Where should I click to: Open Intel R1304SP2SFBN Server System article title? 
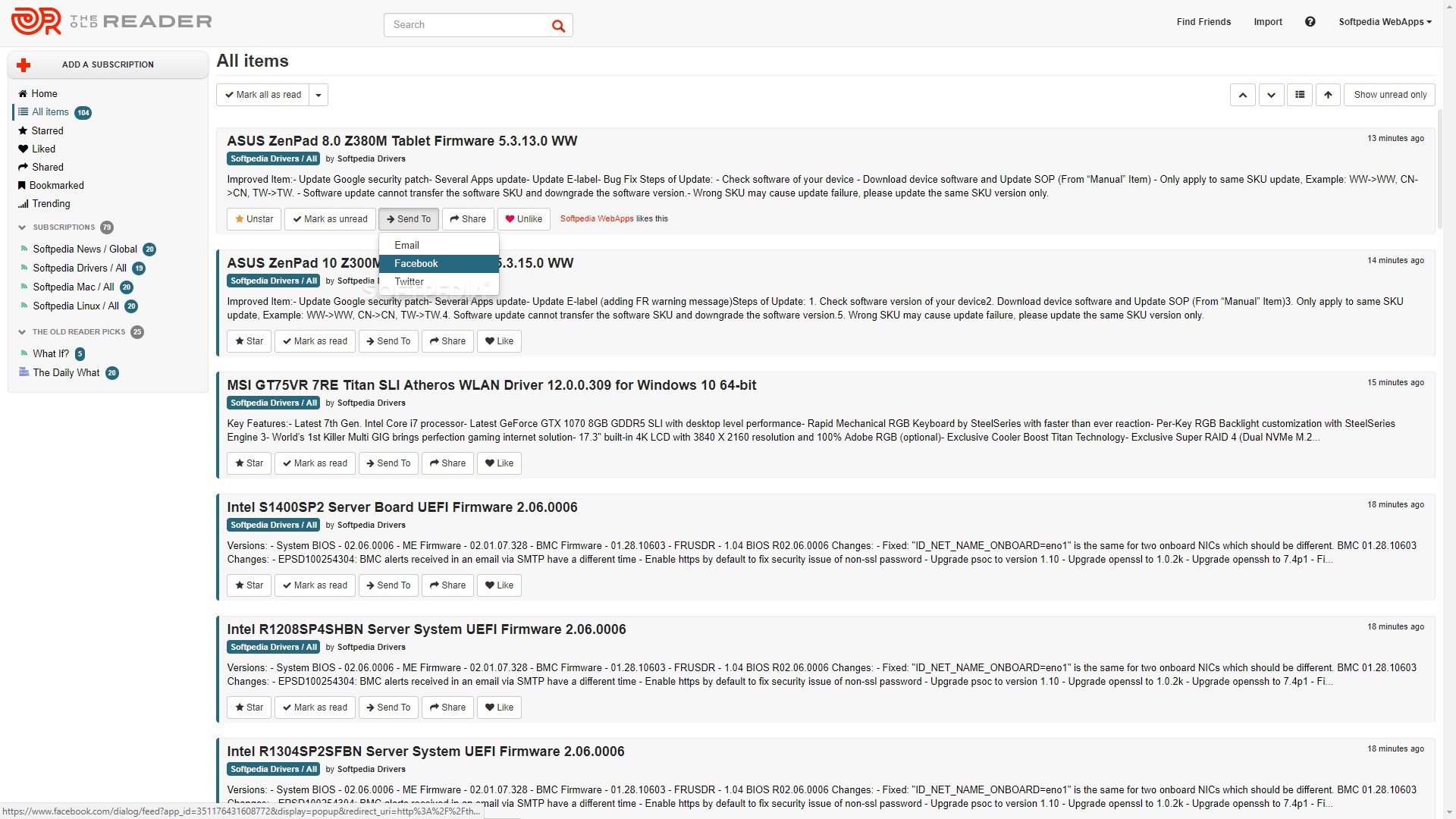tap(425, 752)
